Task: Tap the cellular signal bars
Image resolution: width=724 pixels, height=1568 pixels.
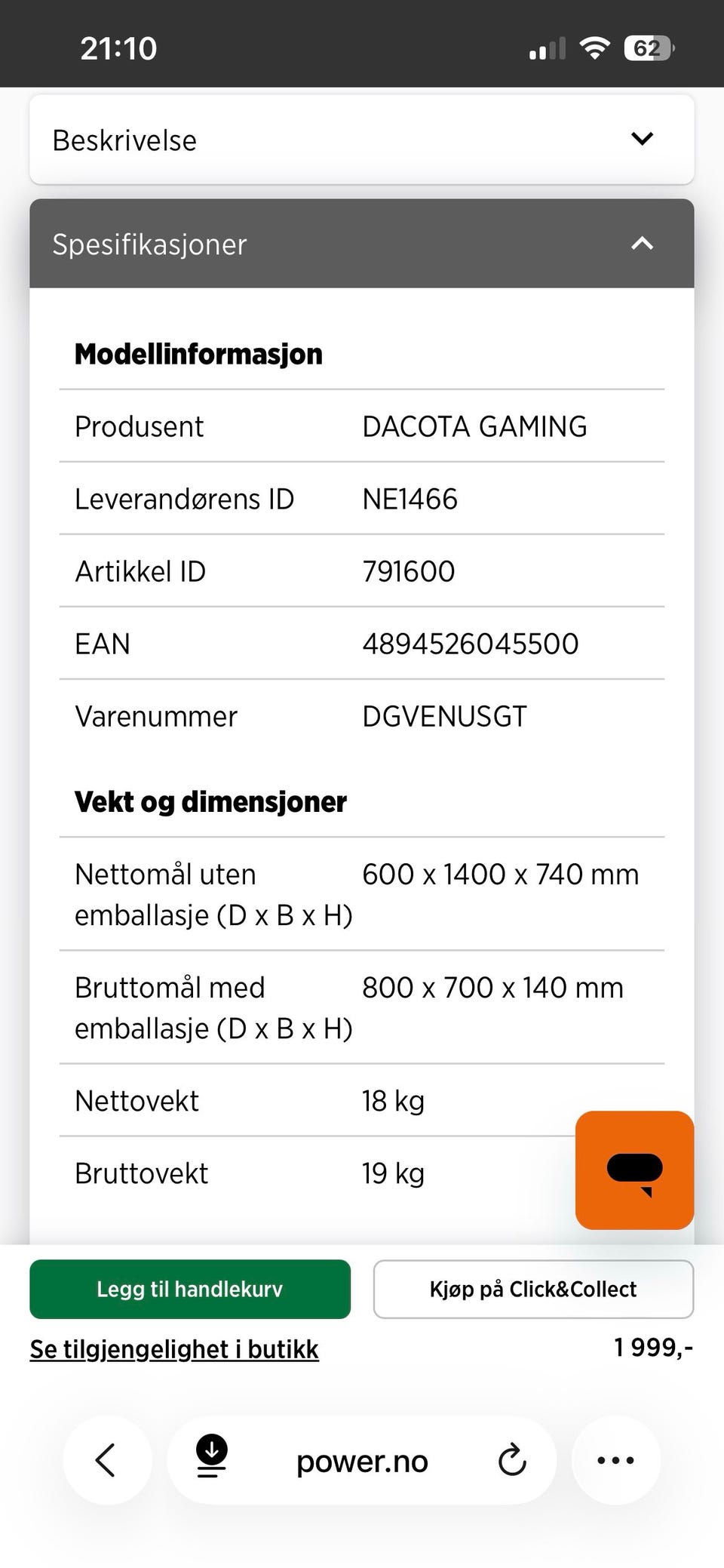Action: coord(547,50)
